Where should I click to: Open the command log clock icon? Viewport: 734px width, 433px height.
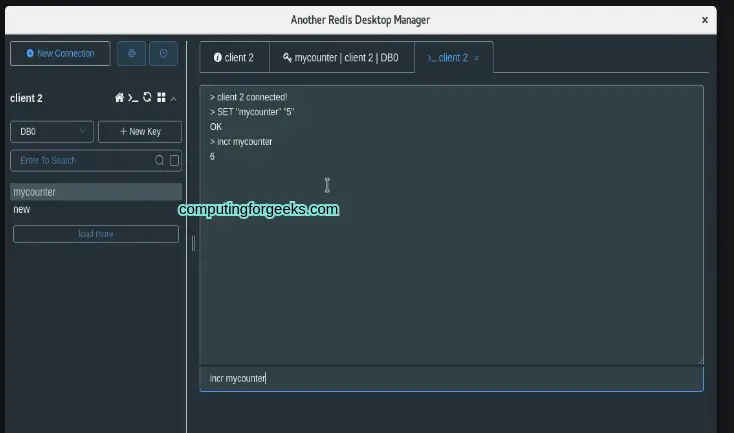pyautogui.click(x=163, y=53)
